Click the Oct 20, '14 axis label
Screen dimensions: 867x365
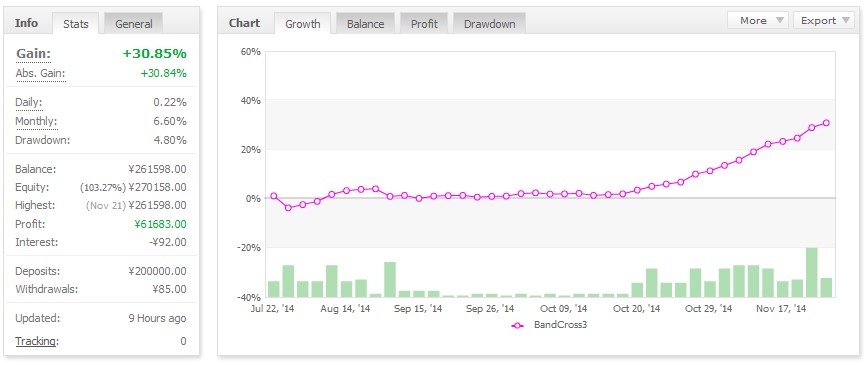pyautogui.click(x=636, y=309)
